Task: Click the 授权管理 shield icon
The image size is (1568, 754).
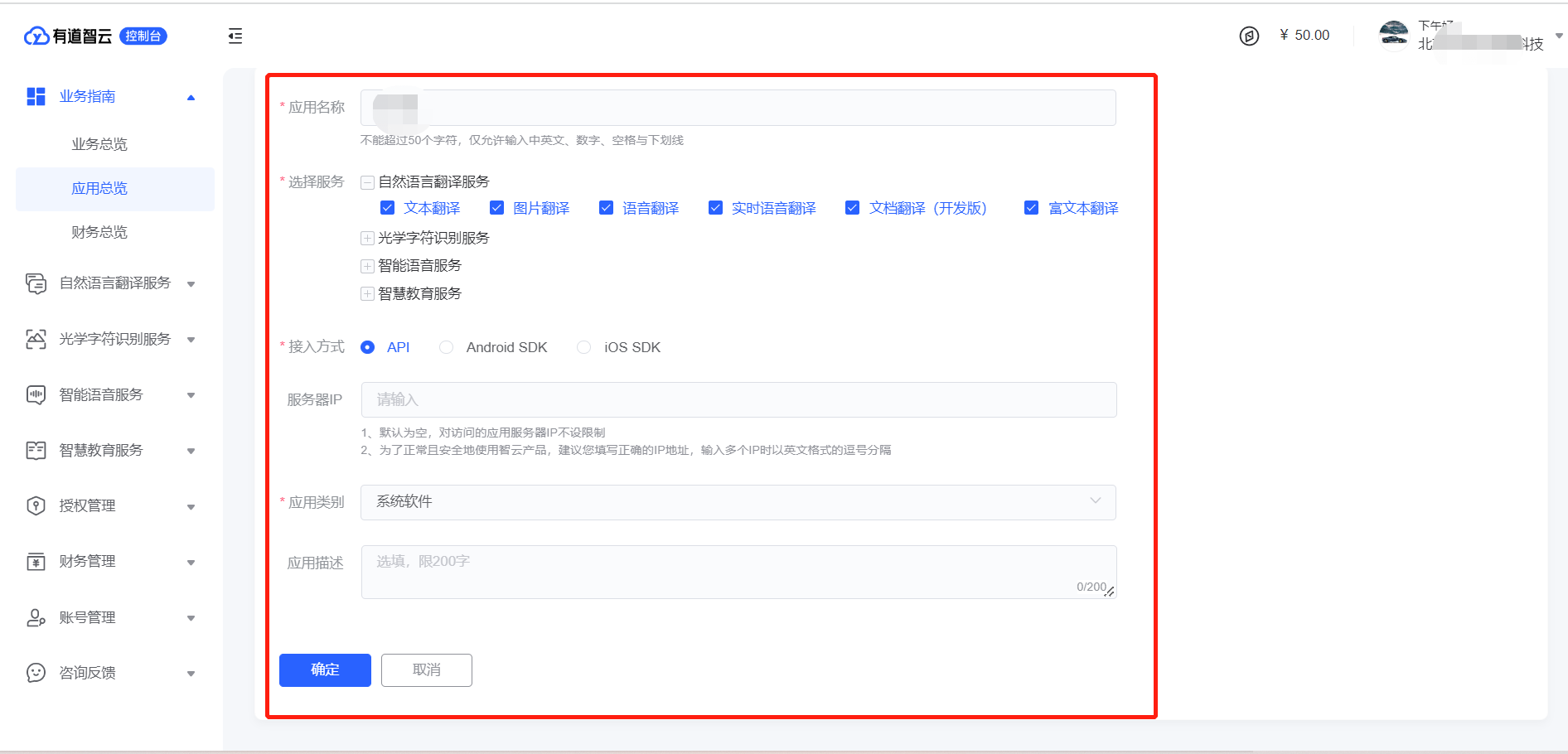Action: [x=36, y=505]
